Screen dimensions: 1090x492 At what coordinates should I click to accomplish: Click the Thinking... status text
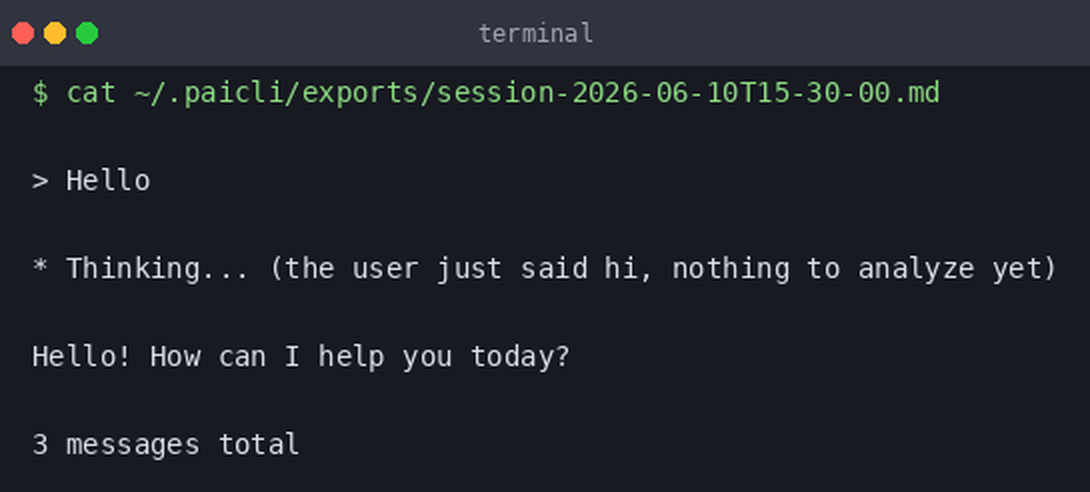click(158, 268)
